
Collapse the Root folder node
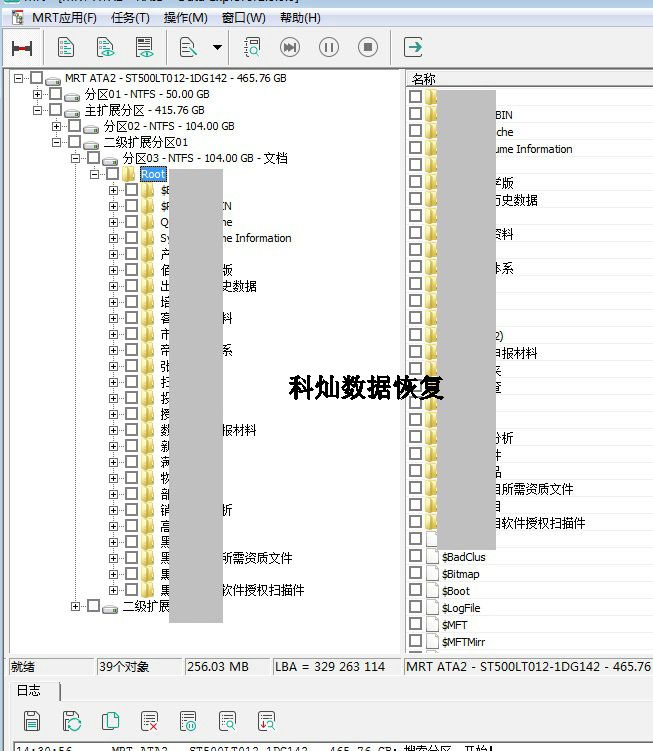[94, 174]
